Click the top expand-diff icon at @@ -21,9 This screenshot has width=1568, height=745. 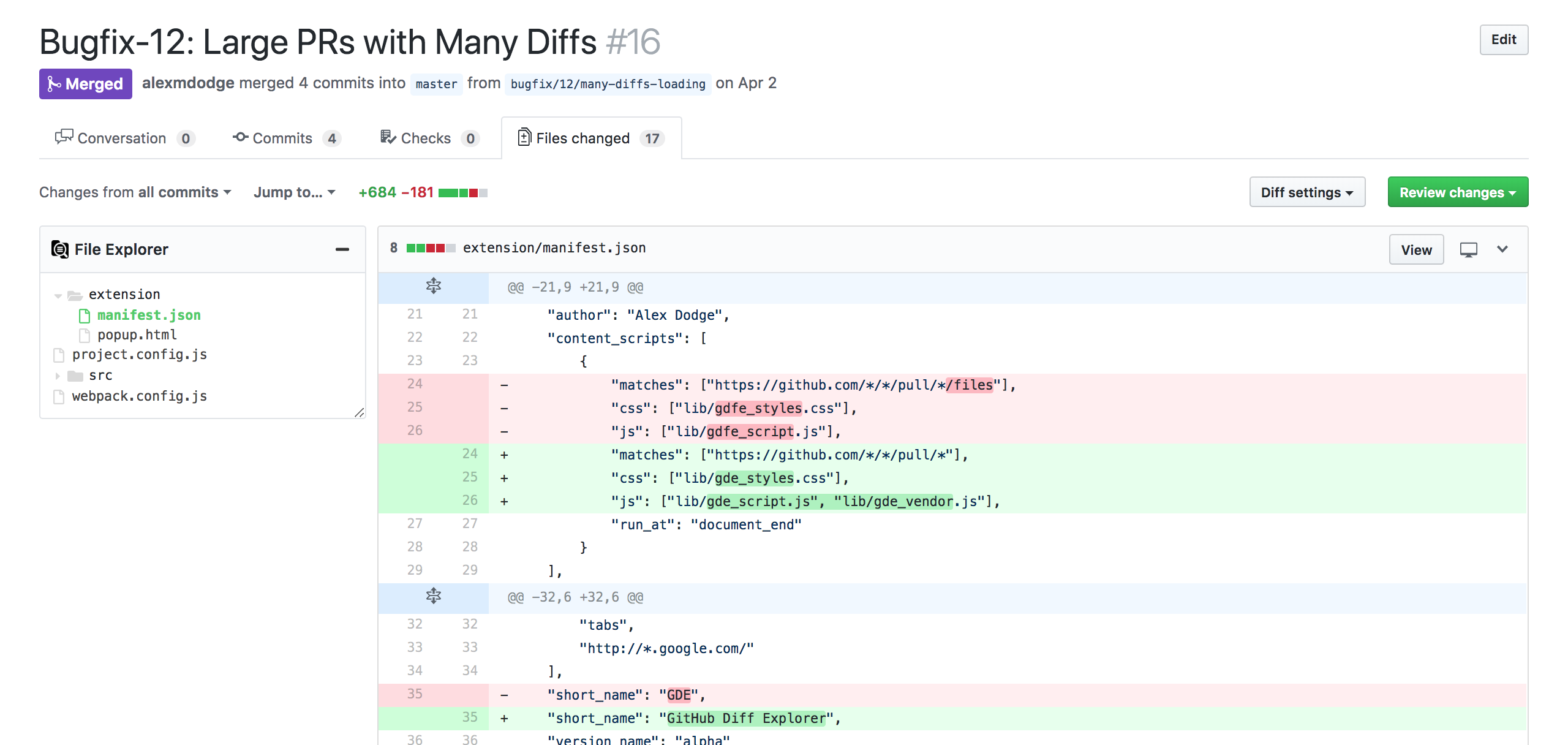click(433, 286)
